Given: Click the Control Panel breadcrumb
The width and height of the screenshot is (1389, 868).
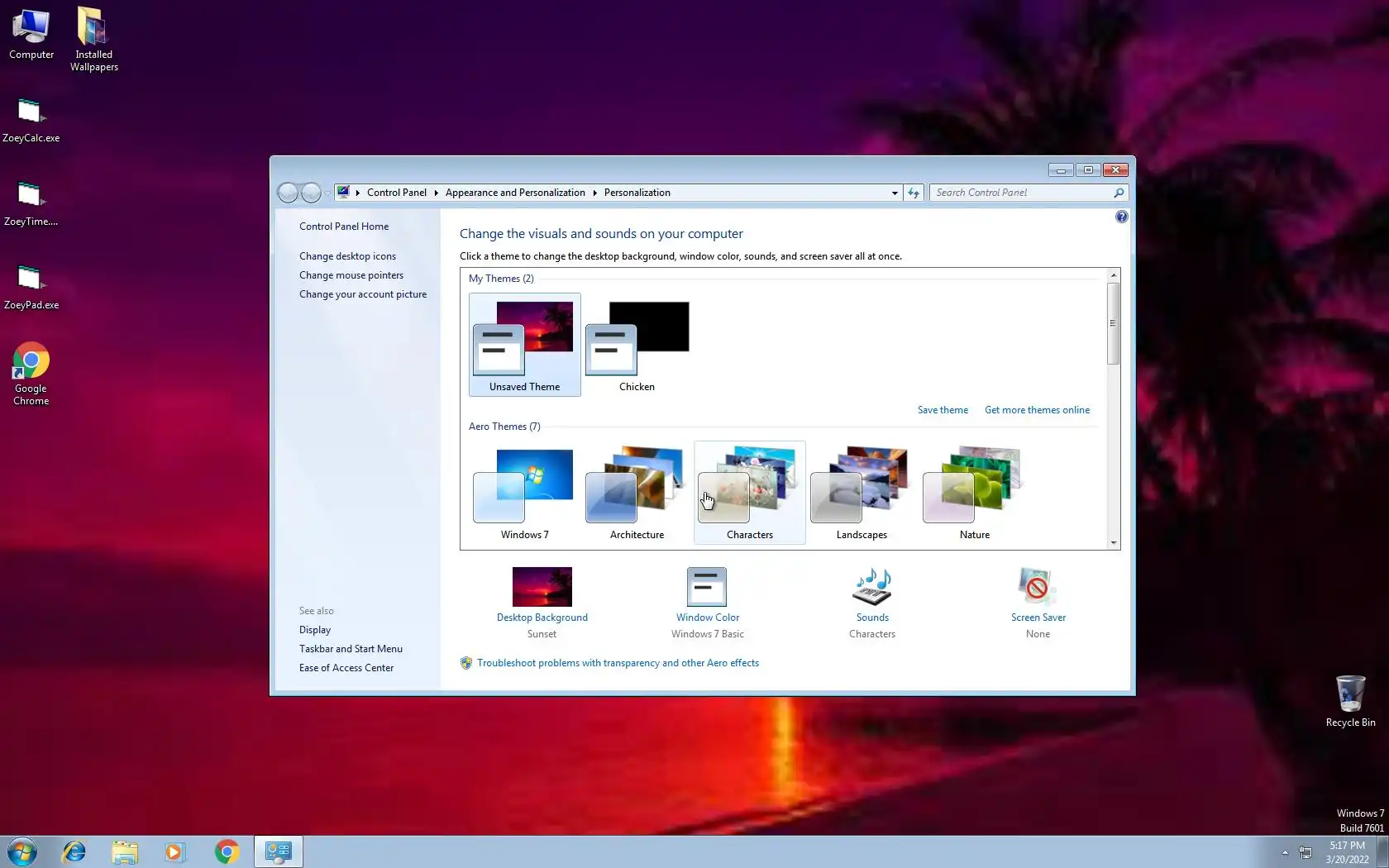Looking at the screenshot, I should coord(397,193).
